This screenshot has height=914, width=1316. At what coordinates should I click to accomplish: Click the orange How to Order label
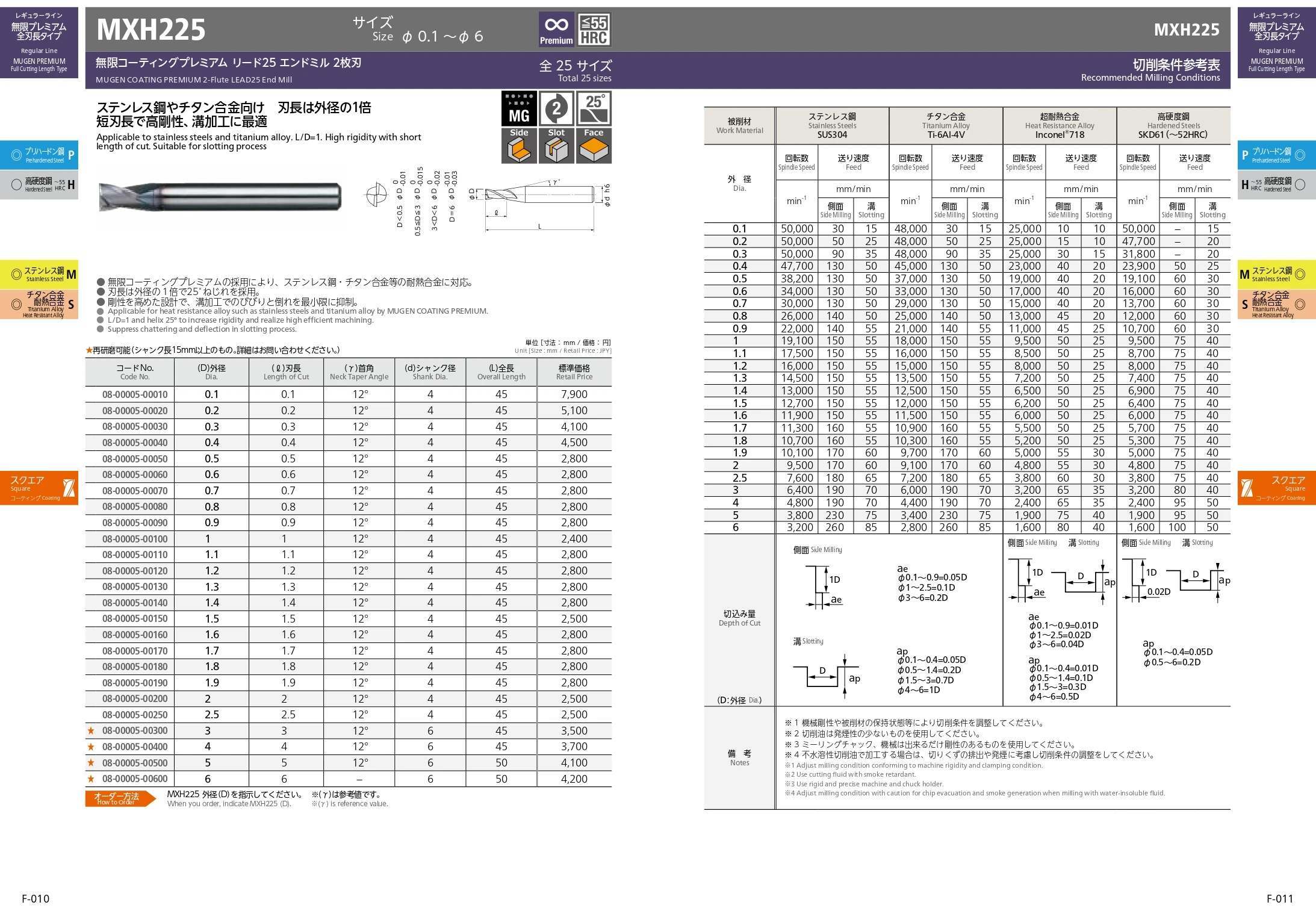pyautogui.click(x=119, y=798)
